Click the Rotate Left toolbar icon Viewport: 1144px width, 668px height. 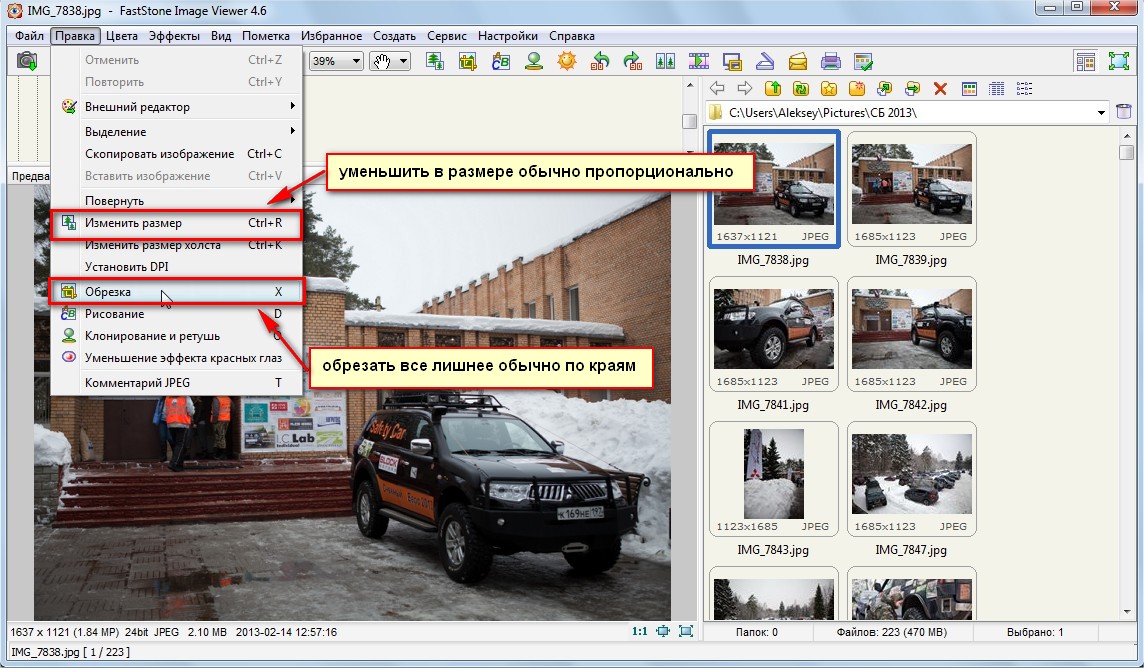600,62
